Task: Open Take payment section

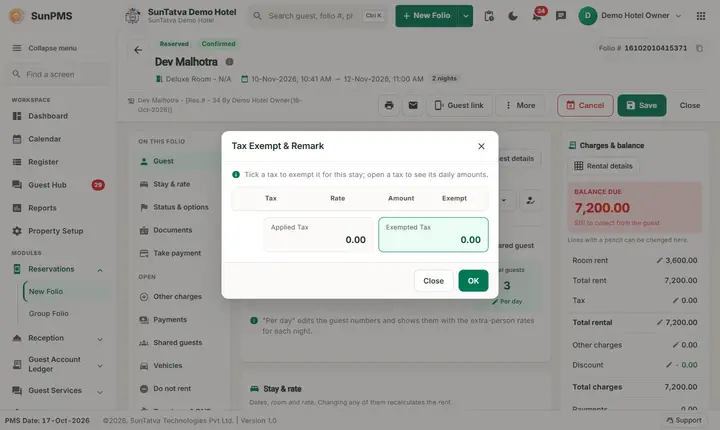Action: pyautogui.click(x=178, y=253)
